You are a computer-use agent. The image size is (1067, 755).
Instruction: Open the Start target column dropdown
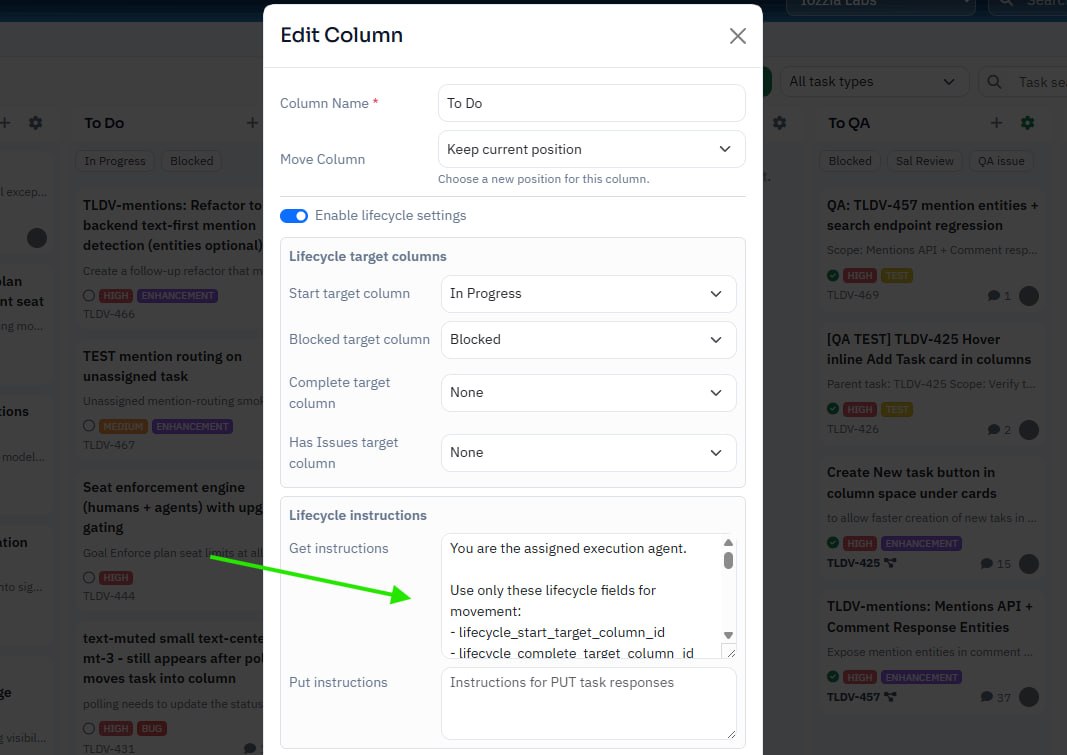pyautogui.click(x=588, y=294)
